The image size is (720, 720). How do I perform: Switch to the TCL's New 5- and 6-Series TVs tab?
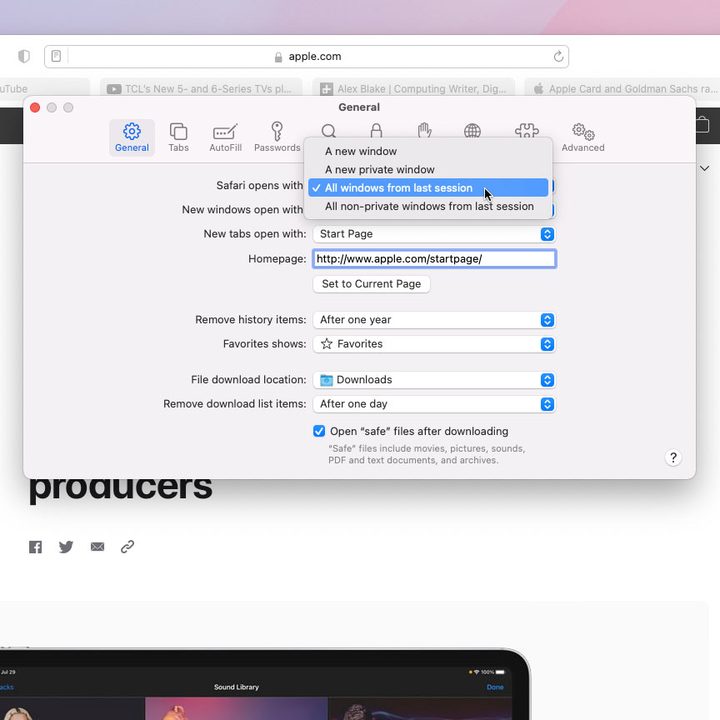[202, 89]
